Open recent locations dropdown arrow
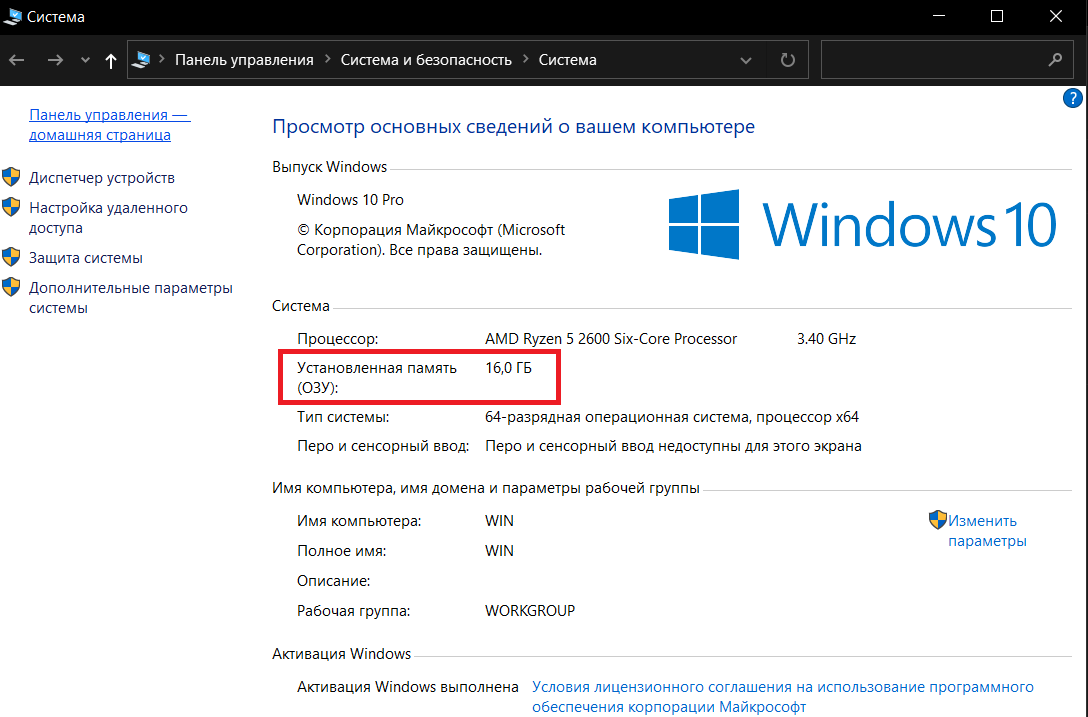The height and width of the screenshot is (717, 1088). (x=85, y=60)
